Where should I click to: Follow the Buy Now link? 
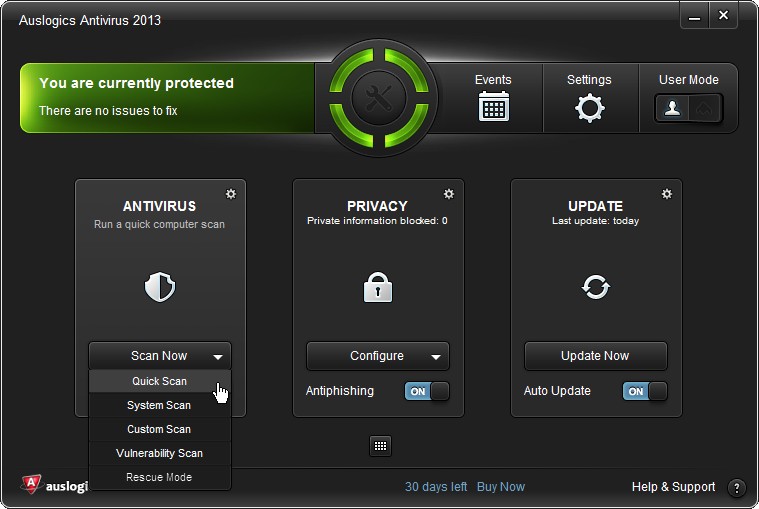(x=501, y=487)
